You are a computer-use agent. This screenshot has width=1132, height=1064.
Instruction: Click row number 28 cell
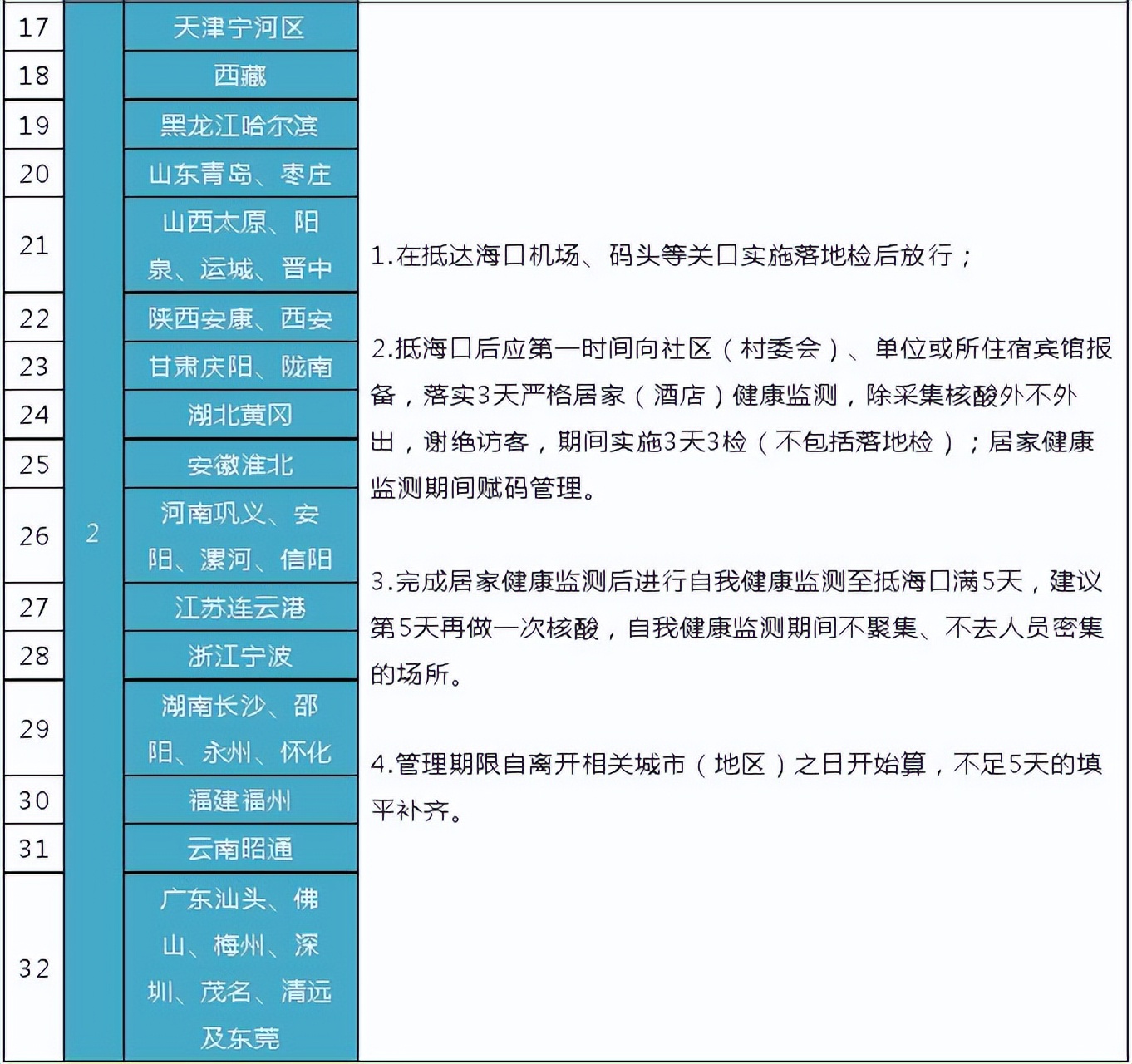click(34, 656)
